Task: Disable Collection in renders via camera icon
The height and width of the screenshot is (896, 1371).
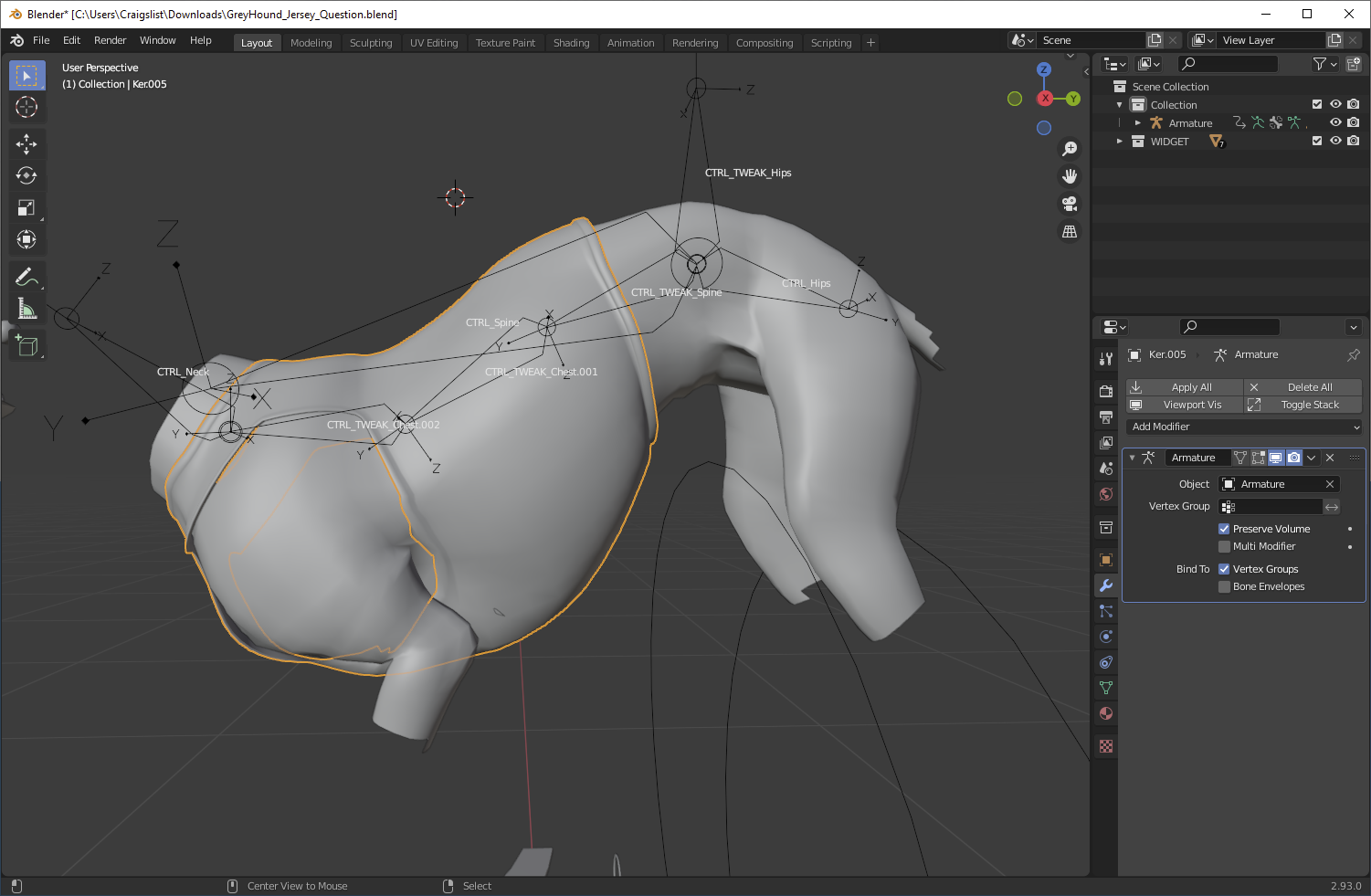Action: (1354, 104)
